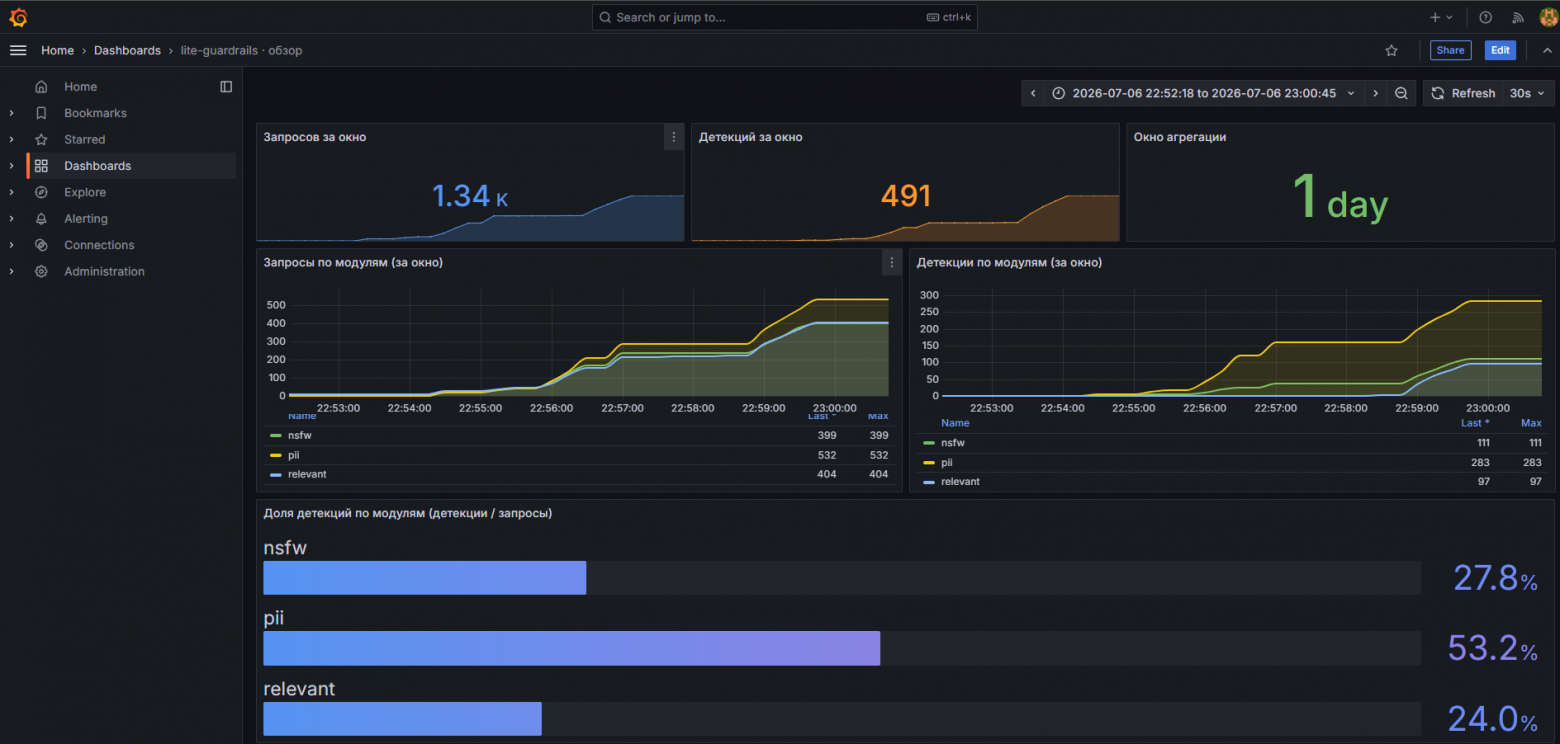Open Connections menu item
The image size is (1560, 744).
[99, 245]
